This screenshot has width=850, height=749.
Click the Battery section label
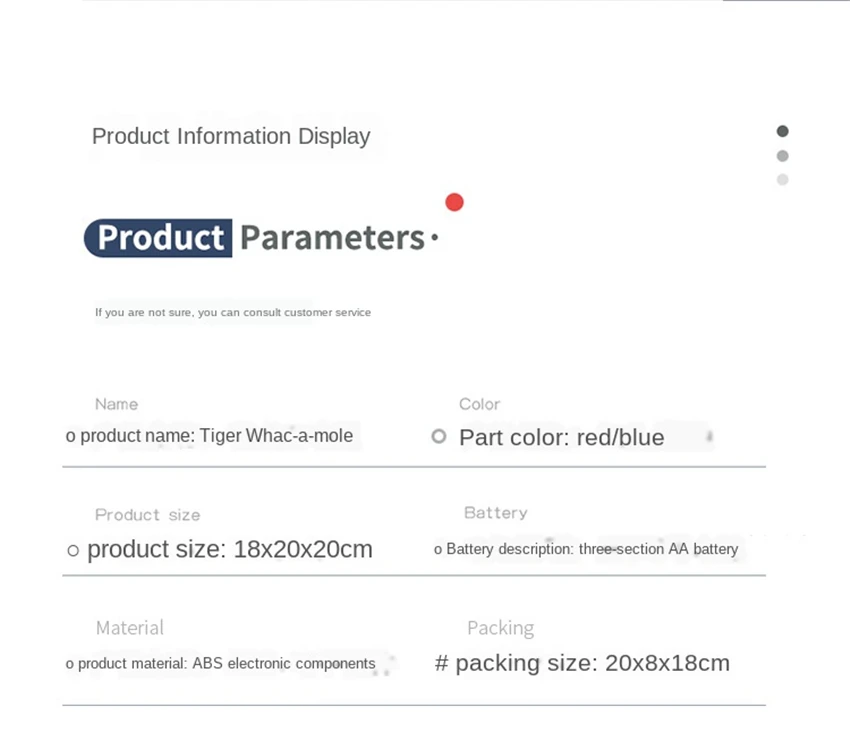(495, 513)
